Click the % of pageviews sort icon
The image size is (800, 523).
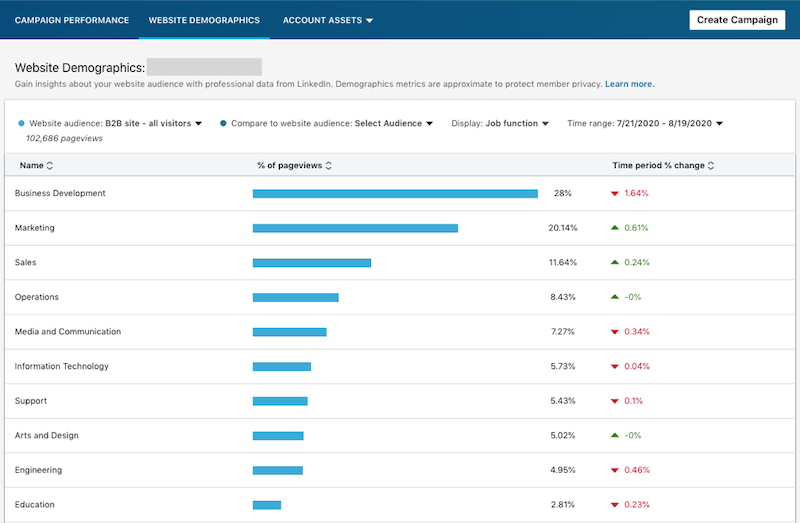329,166
